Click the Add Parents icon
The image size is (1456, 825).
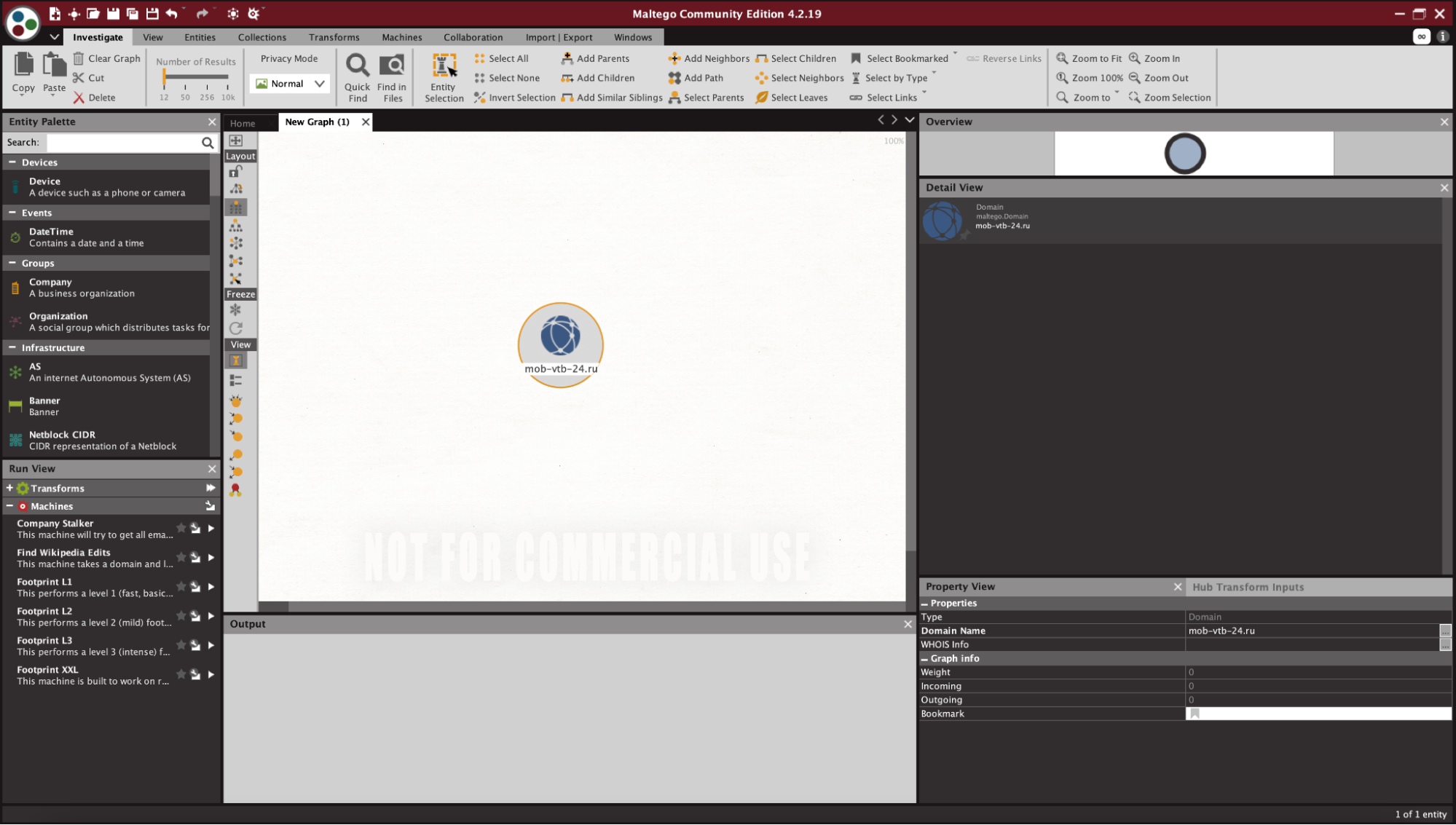click(567, 58)
